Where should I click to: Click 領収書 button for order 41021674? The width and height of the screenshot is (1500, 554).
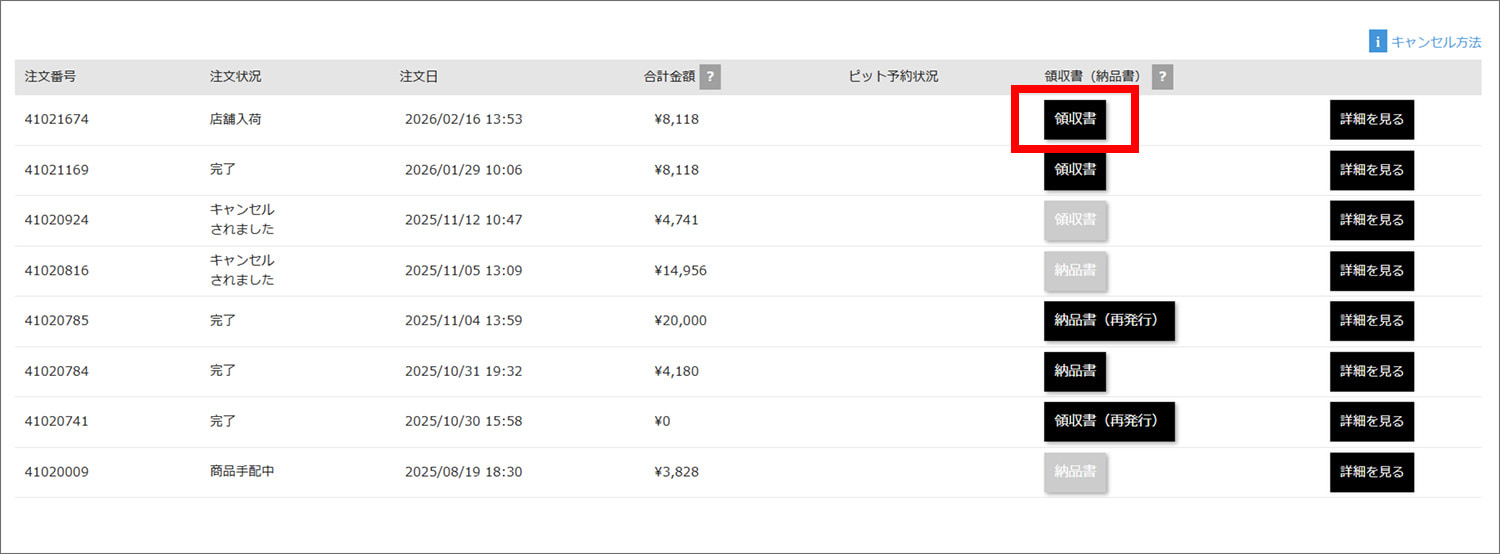pyautogui.click(x=1075, y=119)
